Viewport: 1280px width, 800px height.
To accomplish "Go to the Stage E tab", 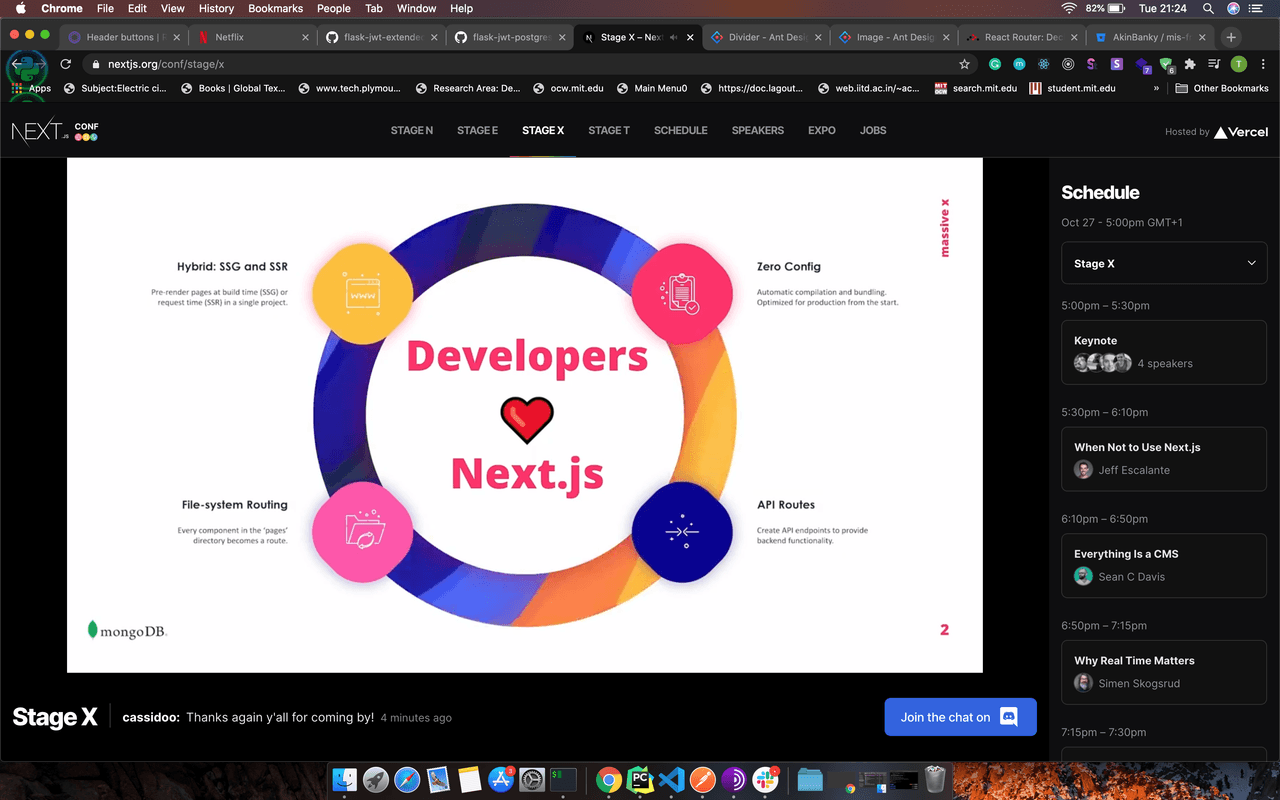I will pos(477,131).
